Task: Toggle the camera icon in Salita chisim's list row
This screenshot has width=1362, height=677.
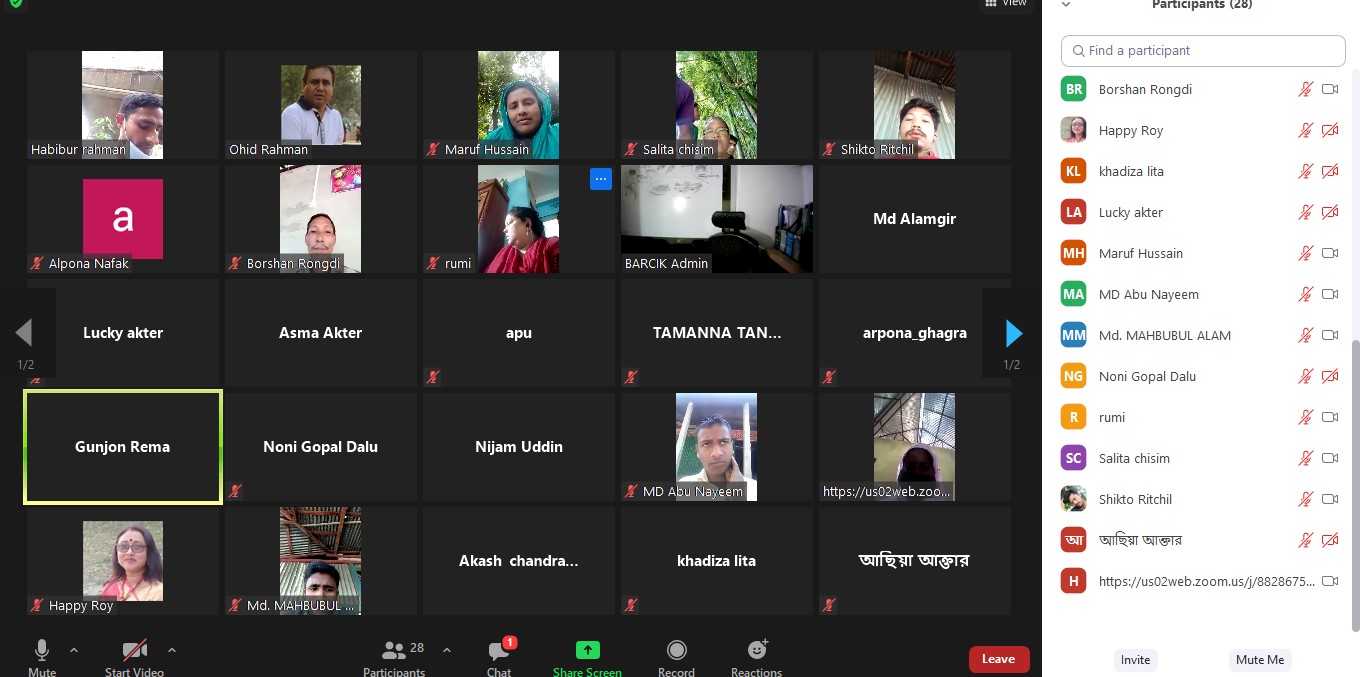Action: click(1330, 458)
